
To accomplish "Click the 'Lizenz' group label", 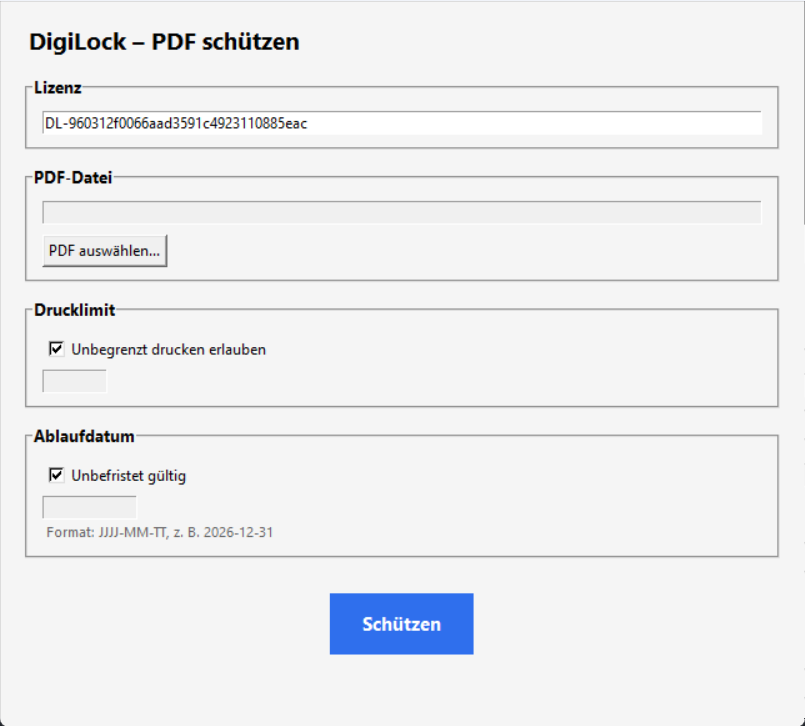I will point(58,88).
